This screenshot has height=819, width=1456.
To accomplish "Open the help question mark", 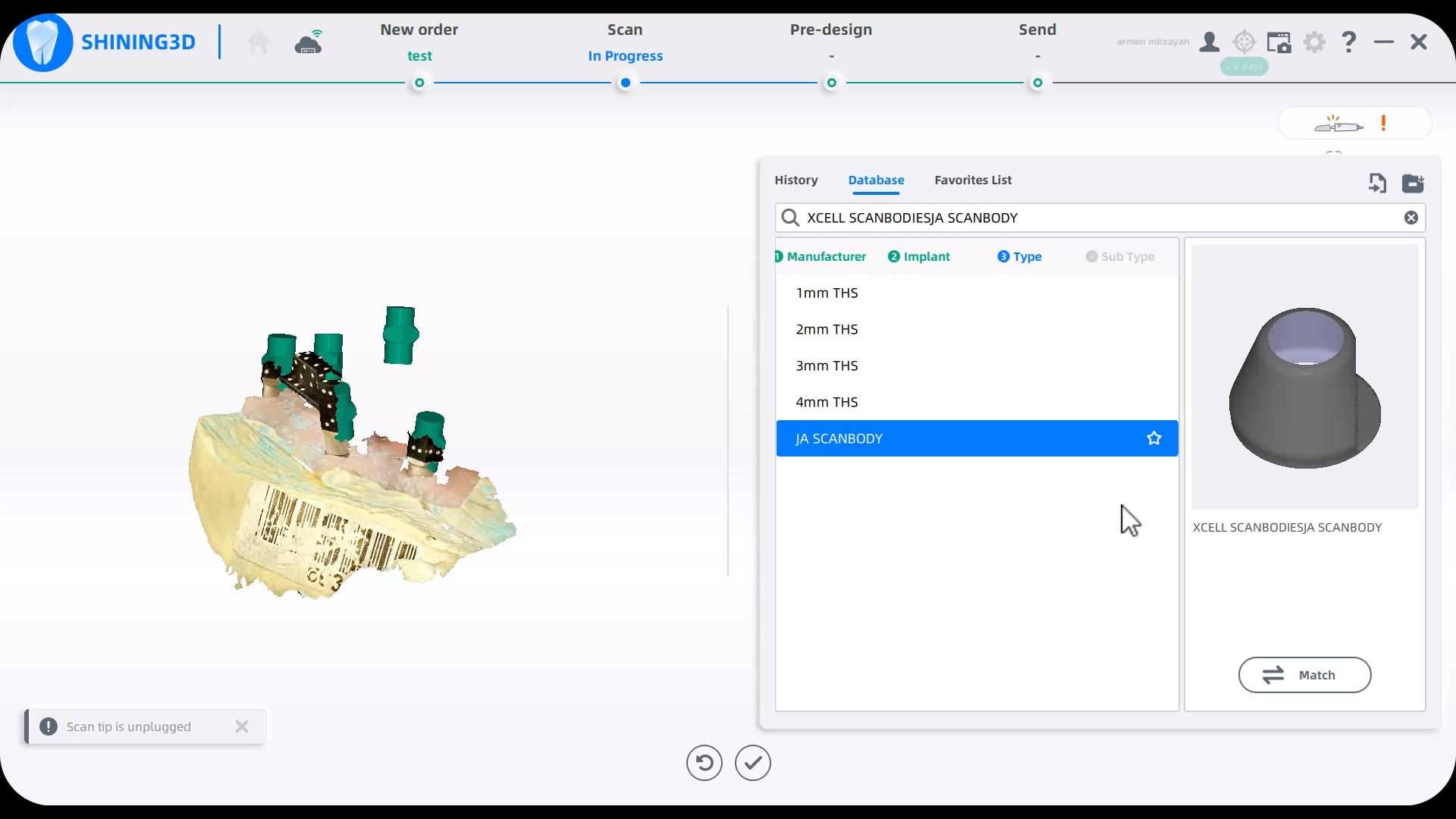I will click(x=1349, y=42).
